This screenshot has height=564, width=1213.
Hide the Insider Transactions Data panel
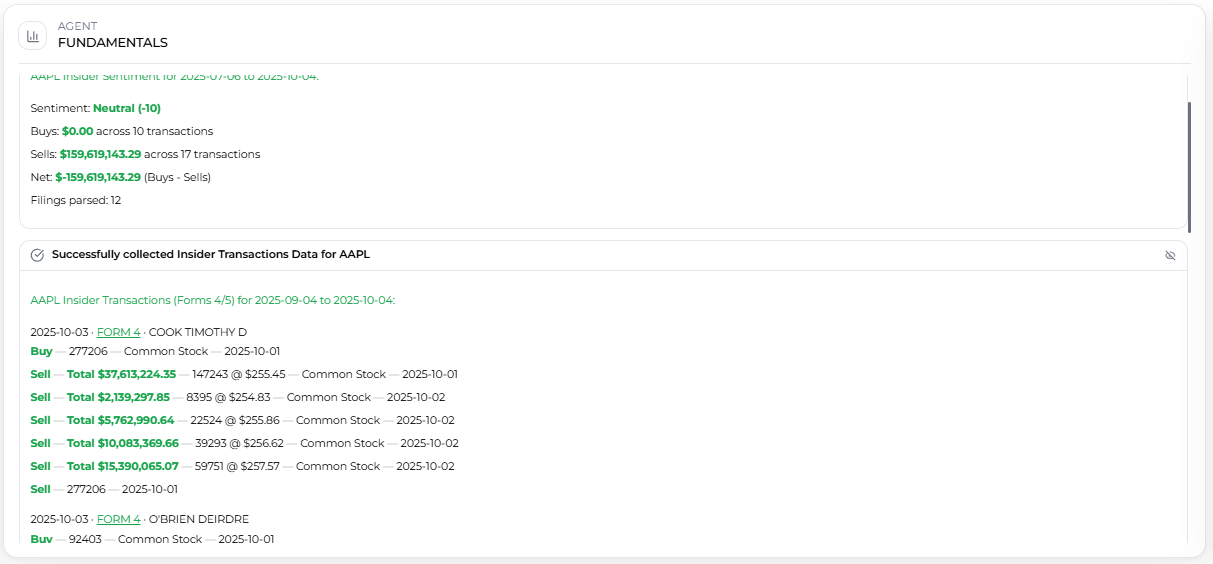pos(1170,255)
